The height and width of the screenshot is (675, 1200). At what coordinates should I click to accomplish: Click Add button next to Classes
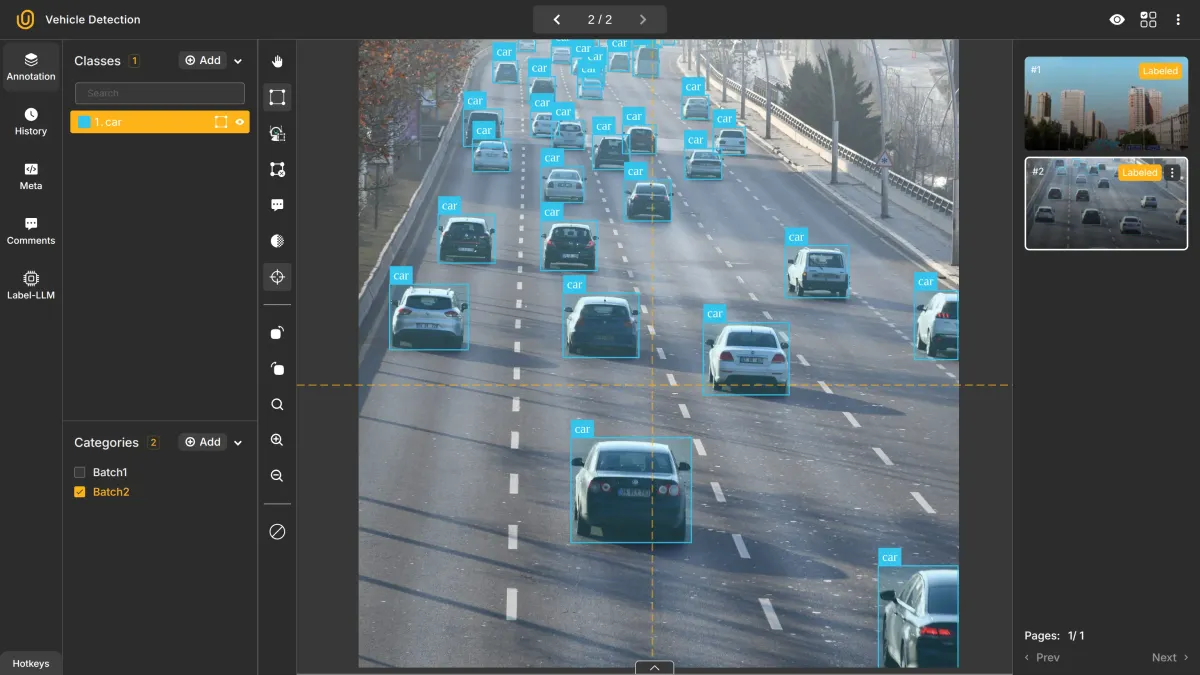point(203,61)
